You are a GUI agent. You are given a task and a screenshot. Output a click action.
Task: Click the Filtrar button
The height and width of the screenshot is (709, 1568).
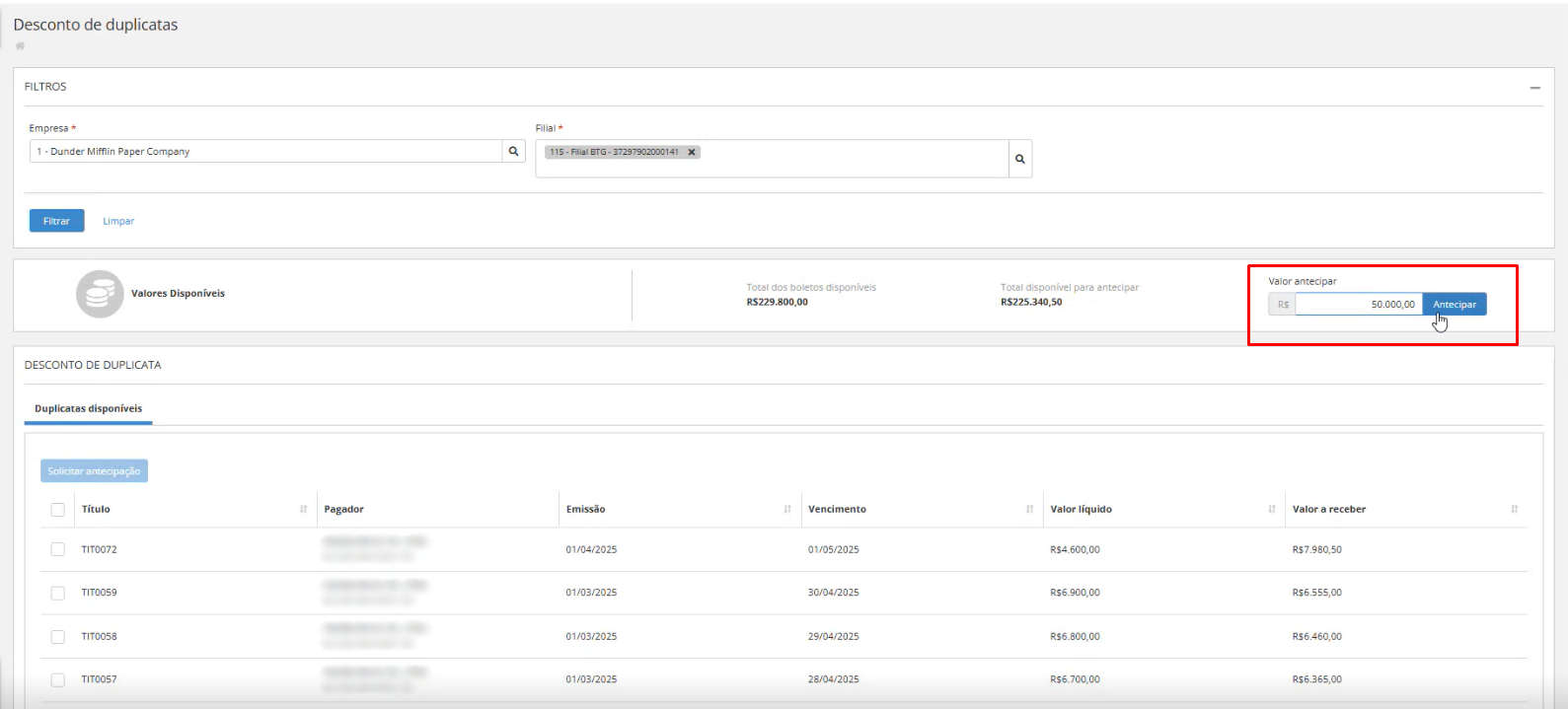tap(56, 221)
